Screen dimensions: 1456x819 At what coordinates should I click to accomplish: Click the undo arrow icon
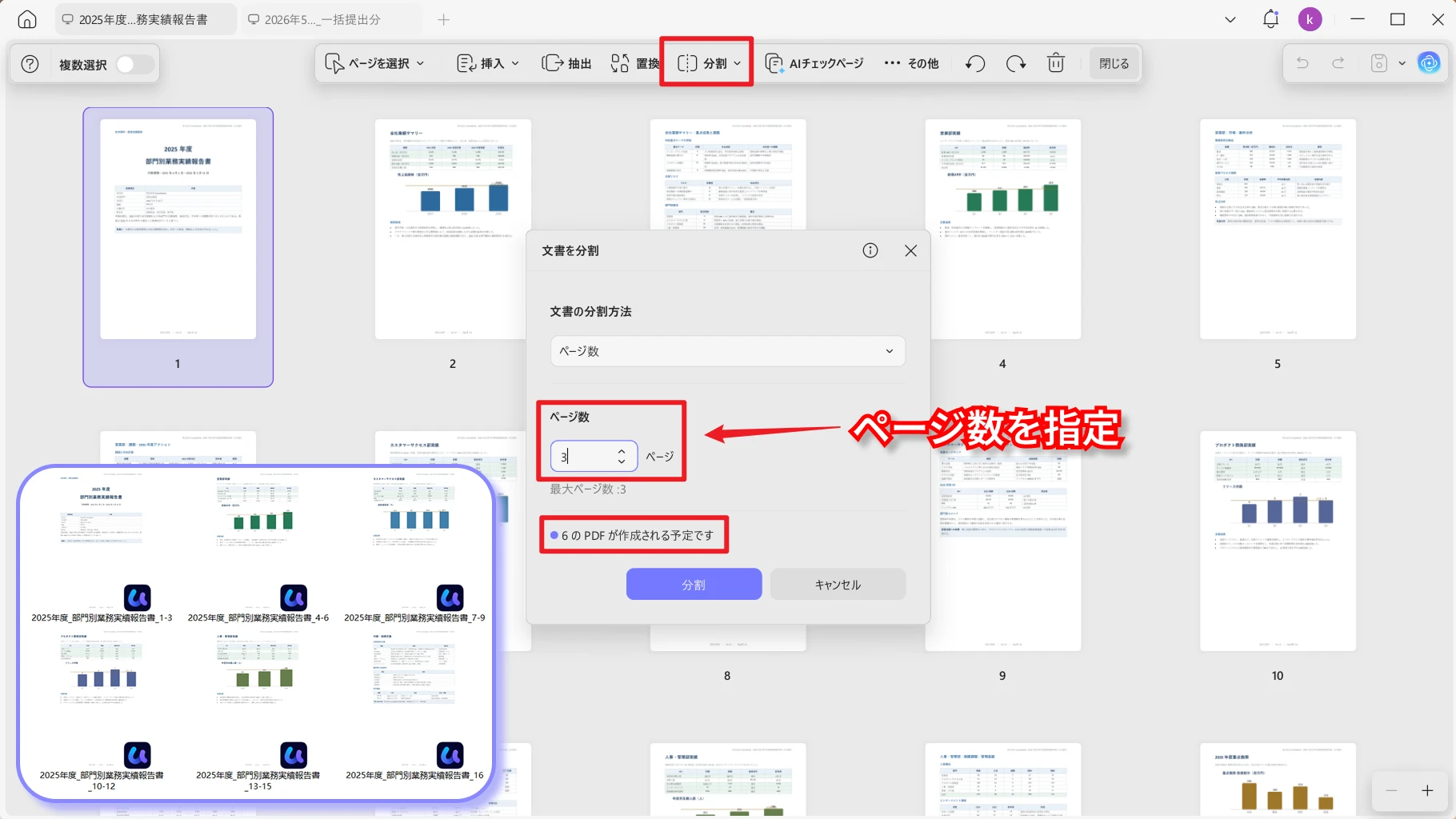[1302, 63]
